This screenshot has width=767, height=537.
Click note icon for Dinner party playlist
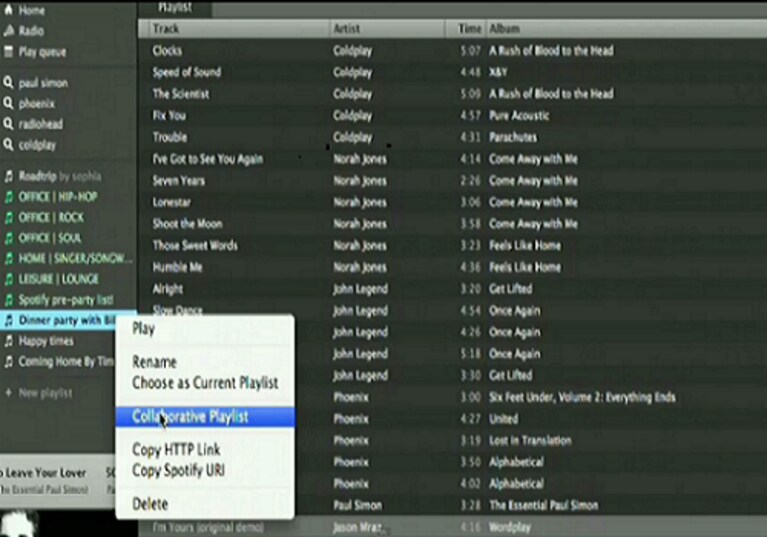tap(8, 320)
